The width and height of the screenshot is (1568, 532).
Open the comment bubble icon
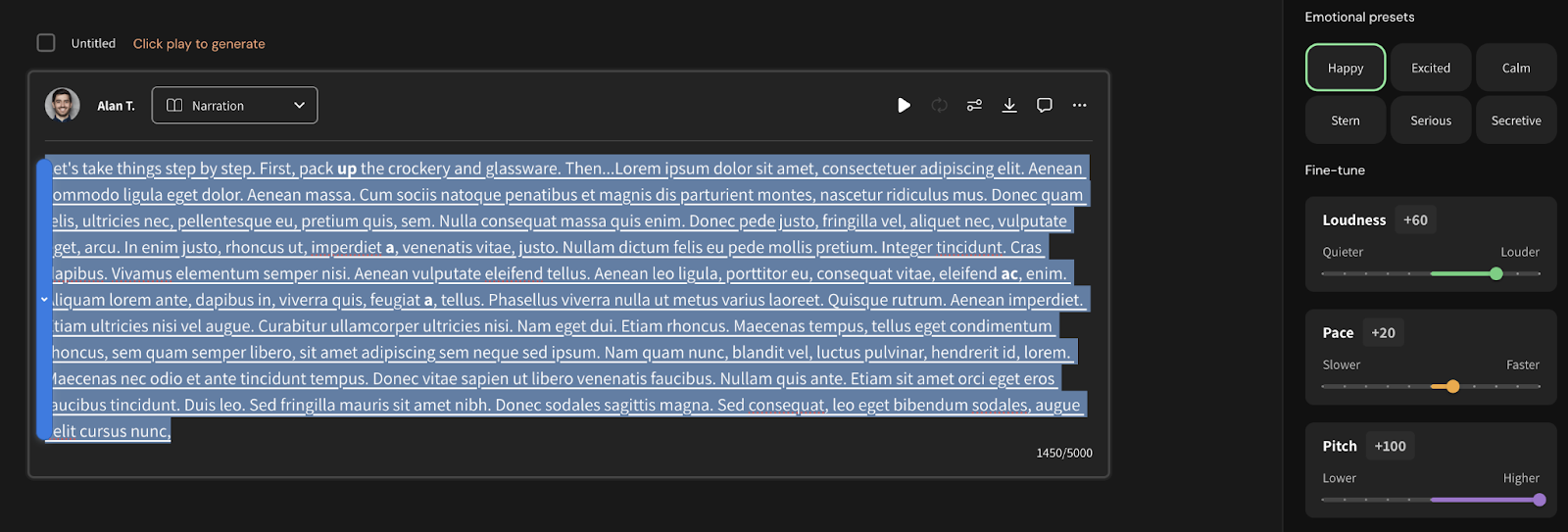tap(1045, 105)
